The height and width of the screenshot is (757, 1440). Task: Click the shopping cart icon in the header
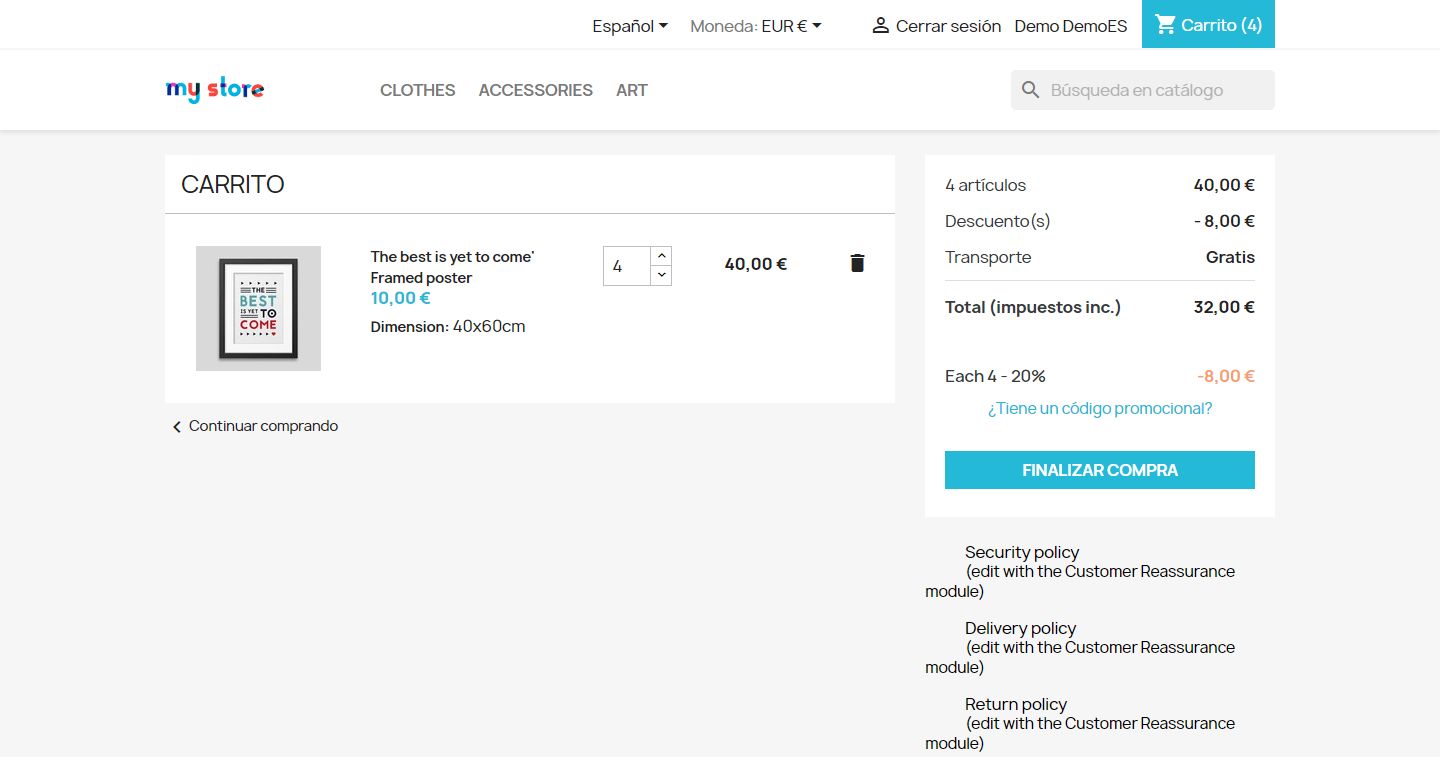[1165, 25]
